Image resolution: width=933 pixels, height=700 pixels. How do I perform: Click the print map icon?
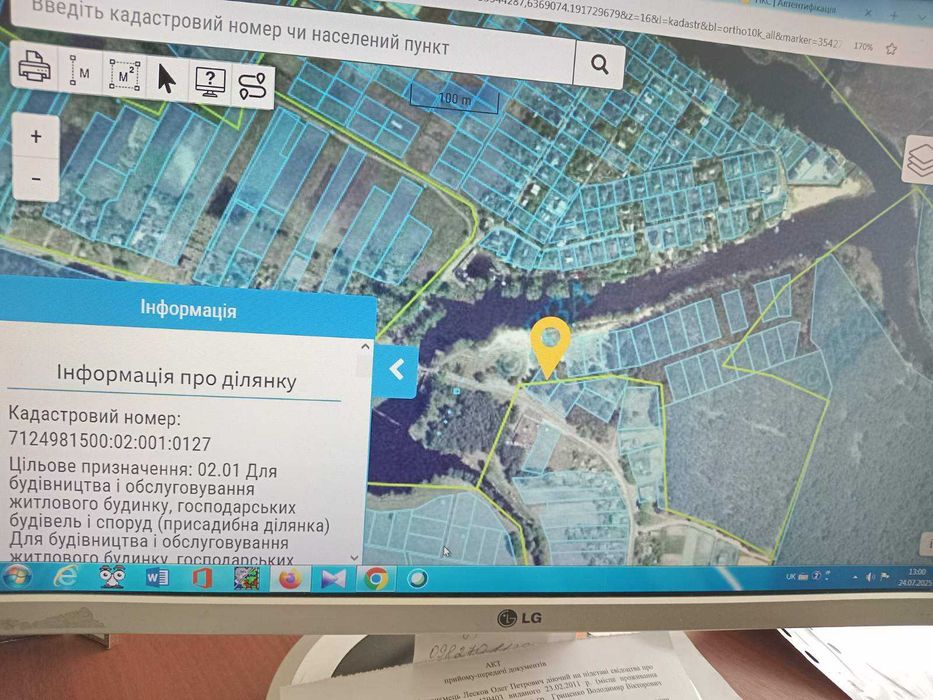point(35,65)
